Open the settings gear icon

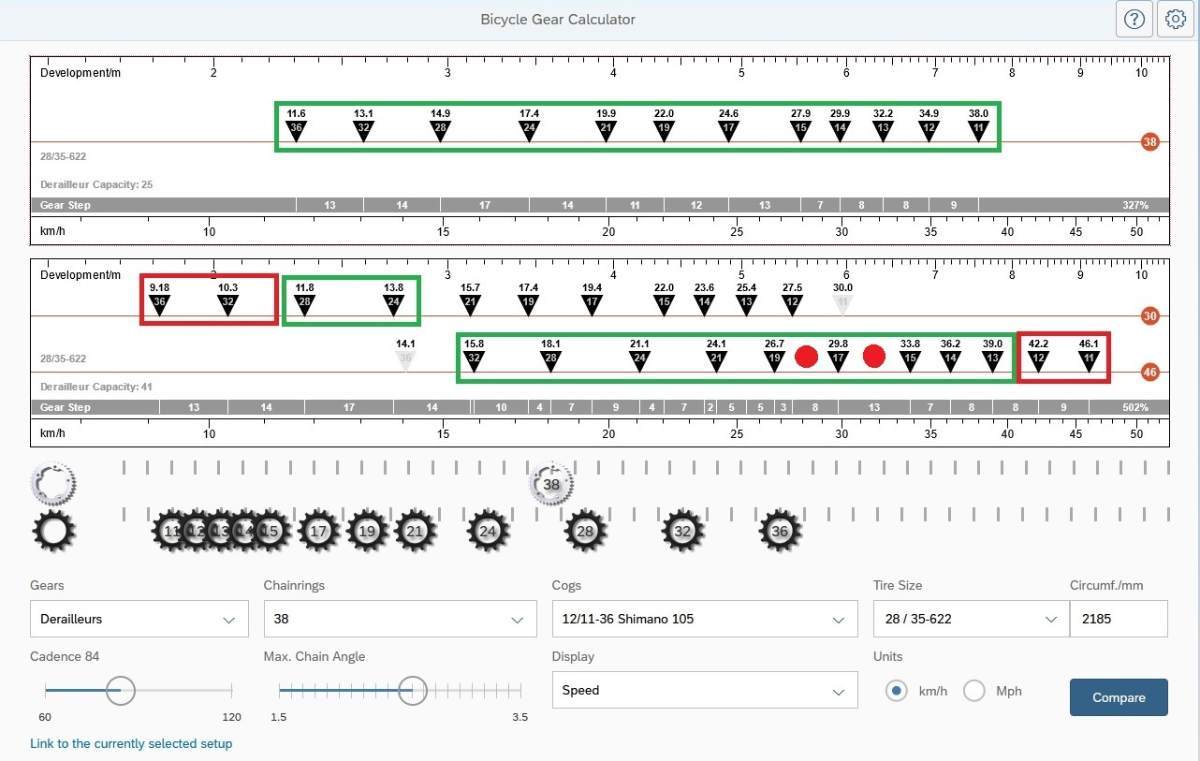pyautogui.click(x=1176, y=19)
